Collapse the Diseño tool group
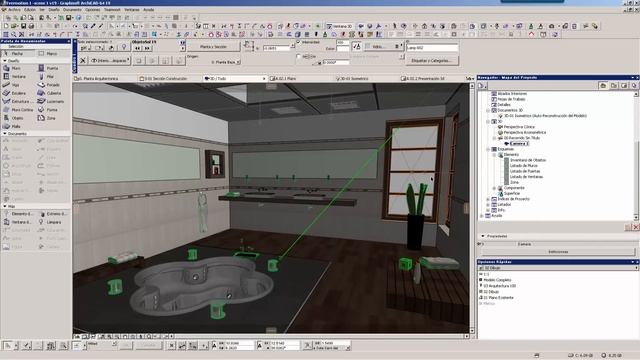This screenshot has height=360, width=640. [x=5, y=60]
